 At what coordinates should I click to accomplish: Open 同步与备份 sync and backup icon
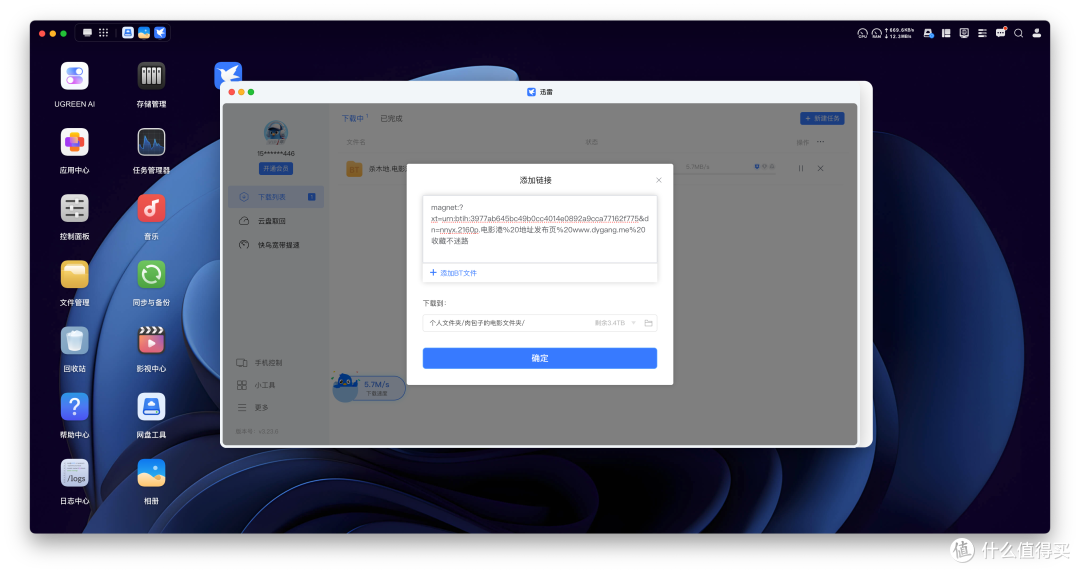[151, 275]
